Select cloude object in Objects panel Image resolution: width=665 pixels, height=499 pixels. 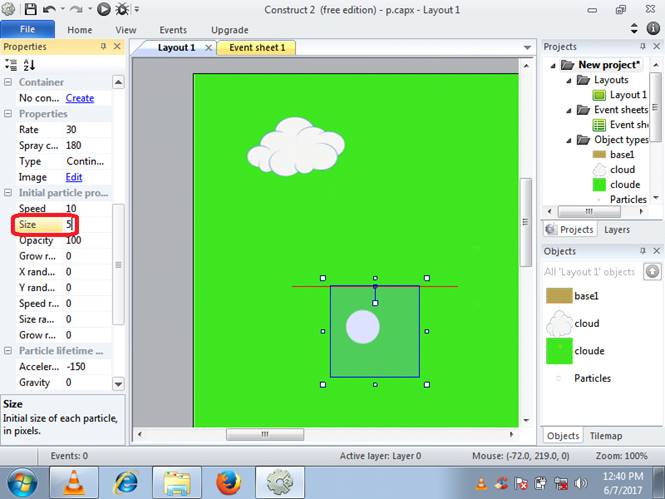pyautogui.click(x=576, y=351)
